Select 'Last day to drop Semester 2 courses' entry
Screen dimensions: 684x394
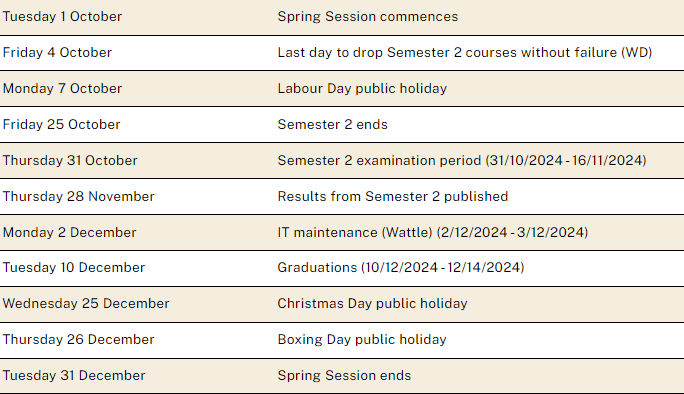pyautogui.click(x=465, y=52)
